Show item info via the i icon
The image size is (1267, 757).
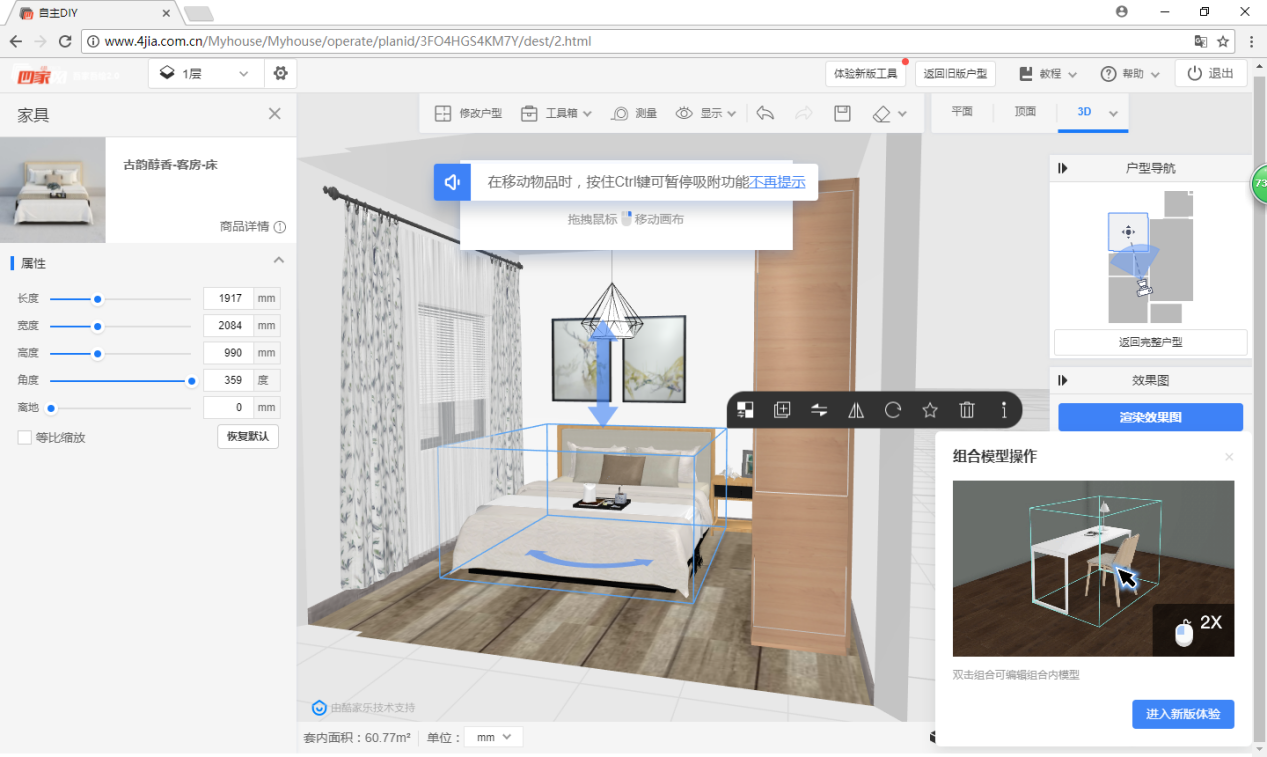[1004, 409]
